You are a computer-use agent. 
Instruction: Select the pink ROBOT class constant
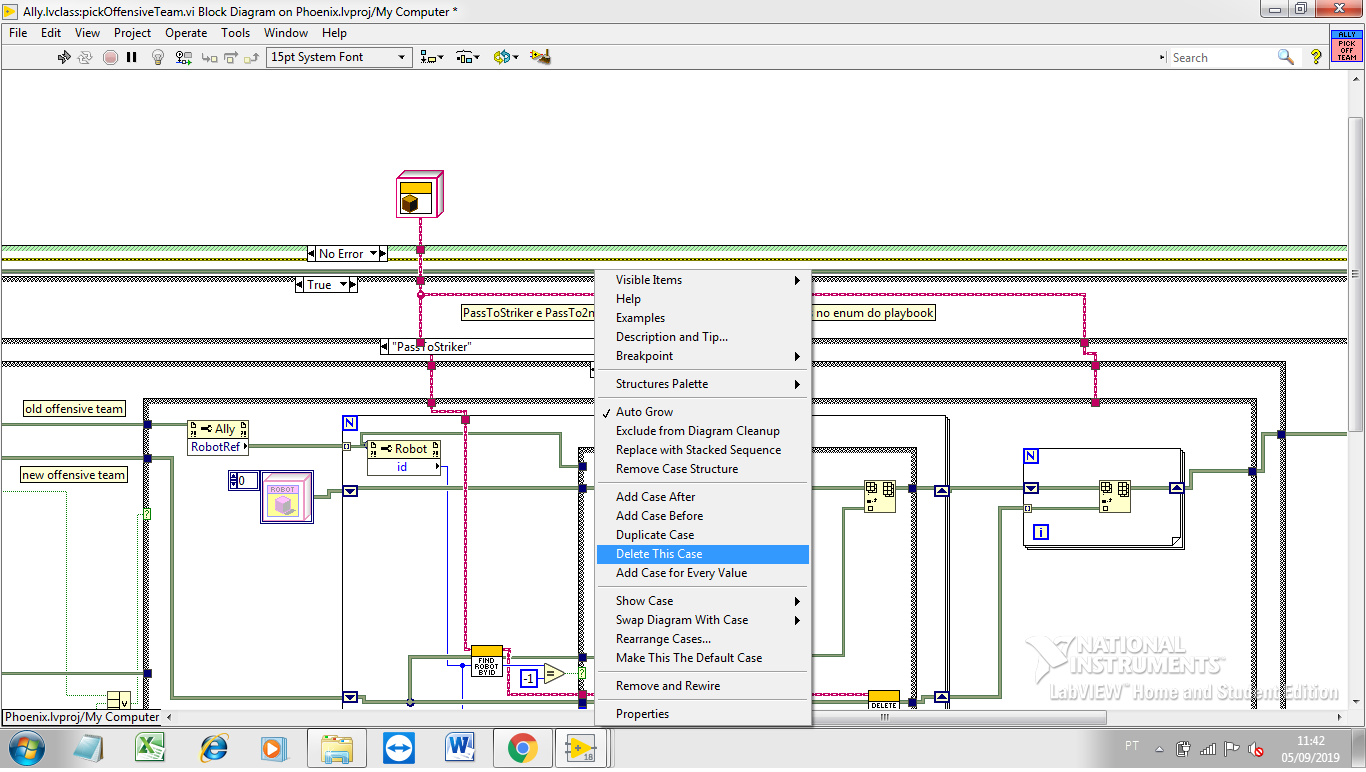pyautogui.click(x=287, y=497)
